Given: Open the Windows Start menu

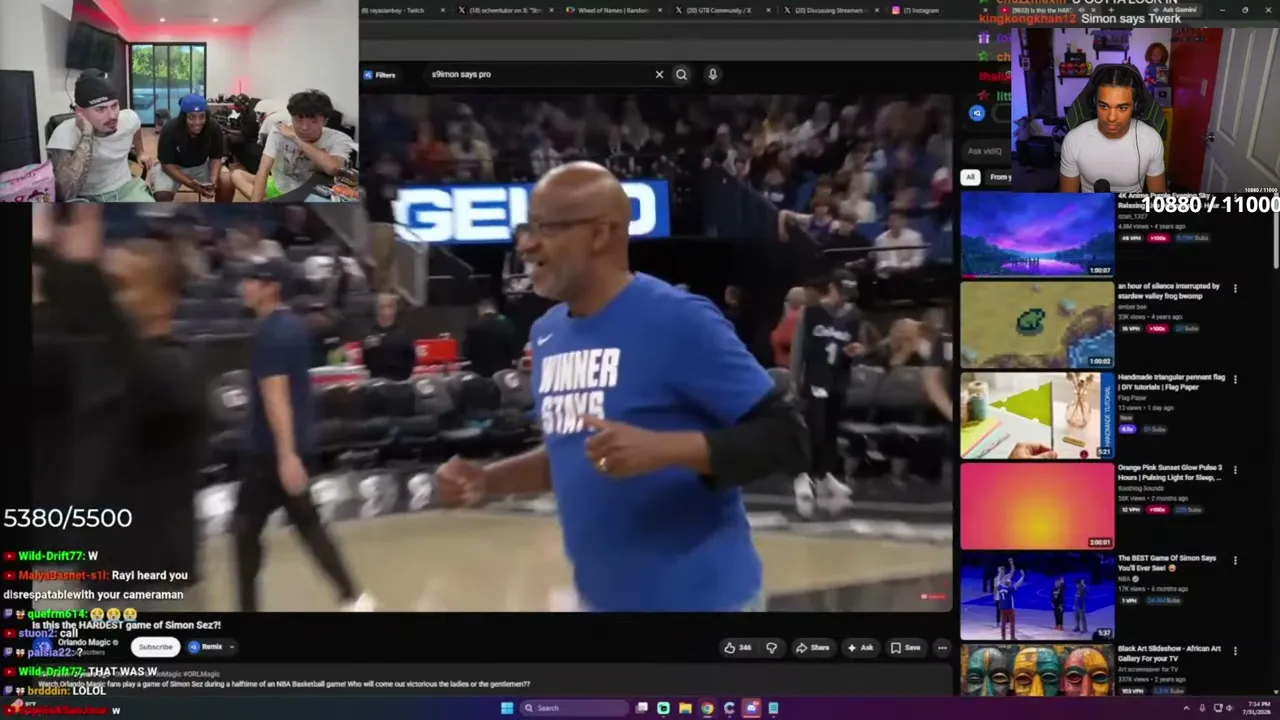Looking at the screenshot, I should (x=507, y=708).
